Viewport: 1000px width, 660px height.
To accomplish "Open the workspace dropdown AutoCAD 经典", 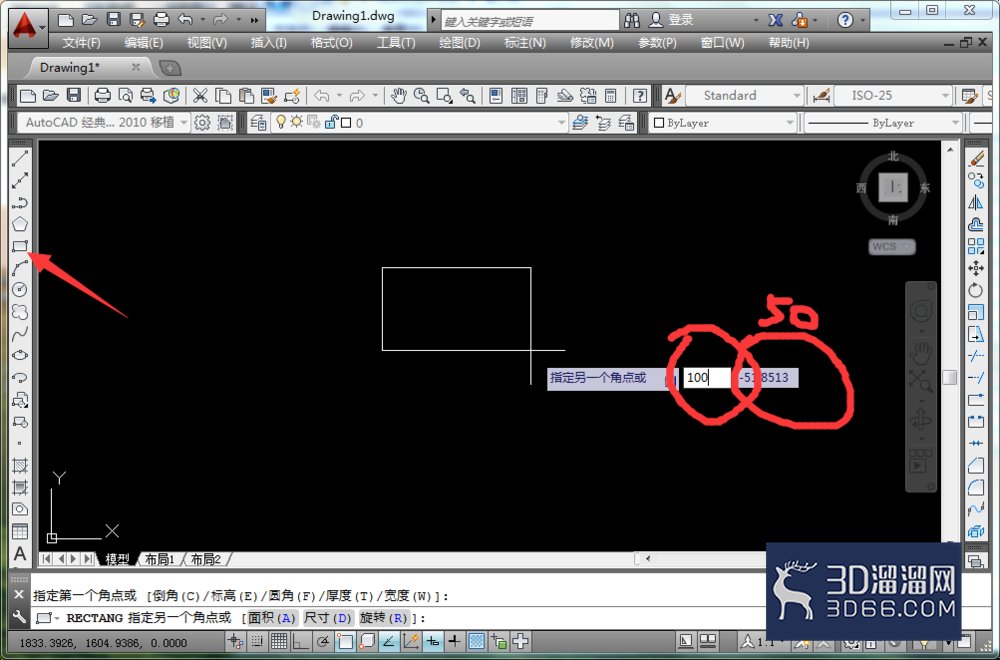I will click(103, 122).
